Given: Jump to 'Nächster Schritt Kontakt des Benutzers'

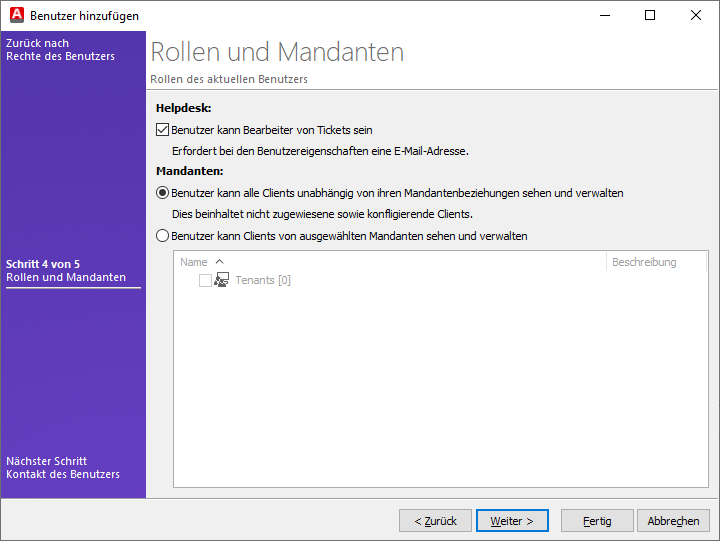Looking at the screenshot, I should 63,468.
